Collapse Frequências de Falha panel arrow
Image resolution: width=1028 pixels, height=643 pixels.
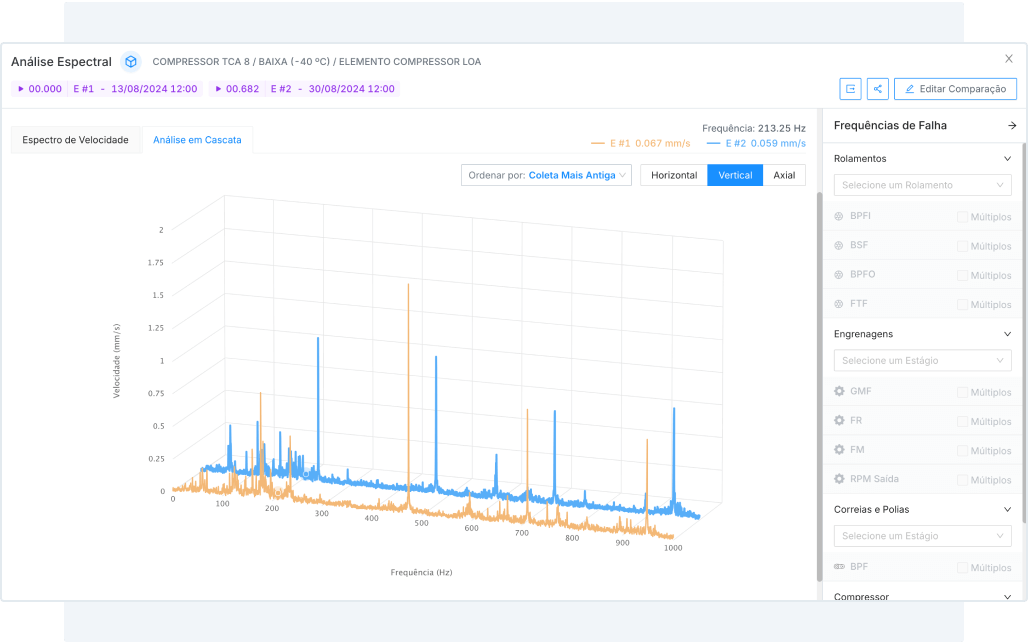[x=1012, y=126]
